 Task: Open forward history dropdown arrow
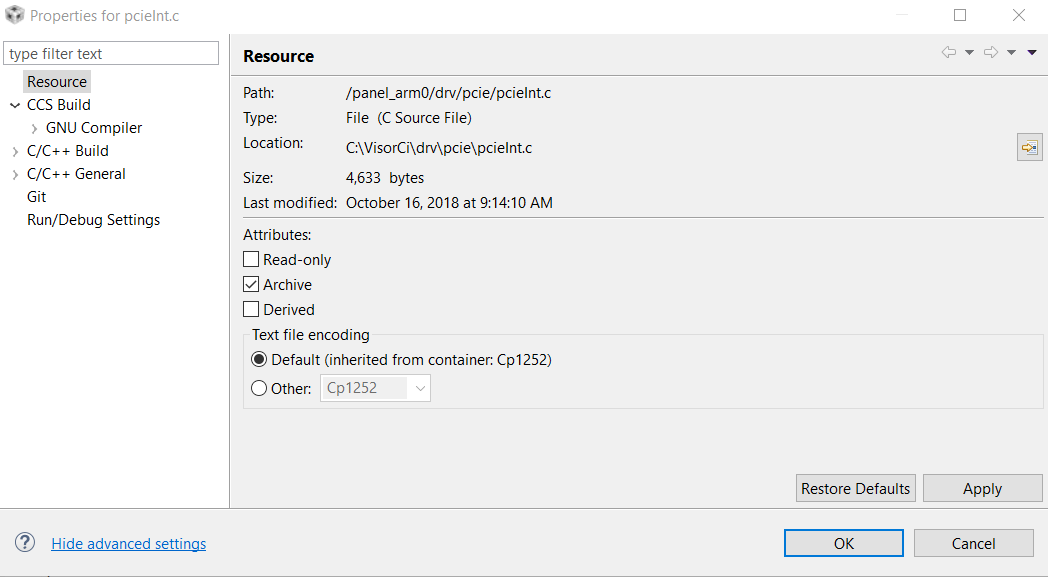tap(1011, 53)
